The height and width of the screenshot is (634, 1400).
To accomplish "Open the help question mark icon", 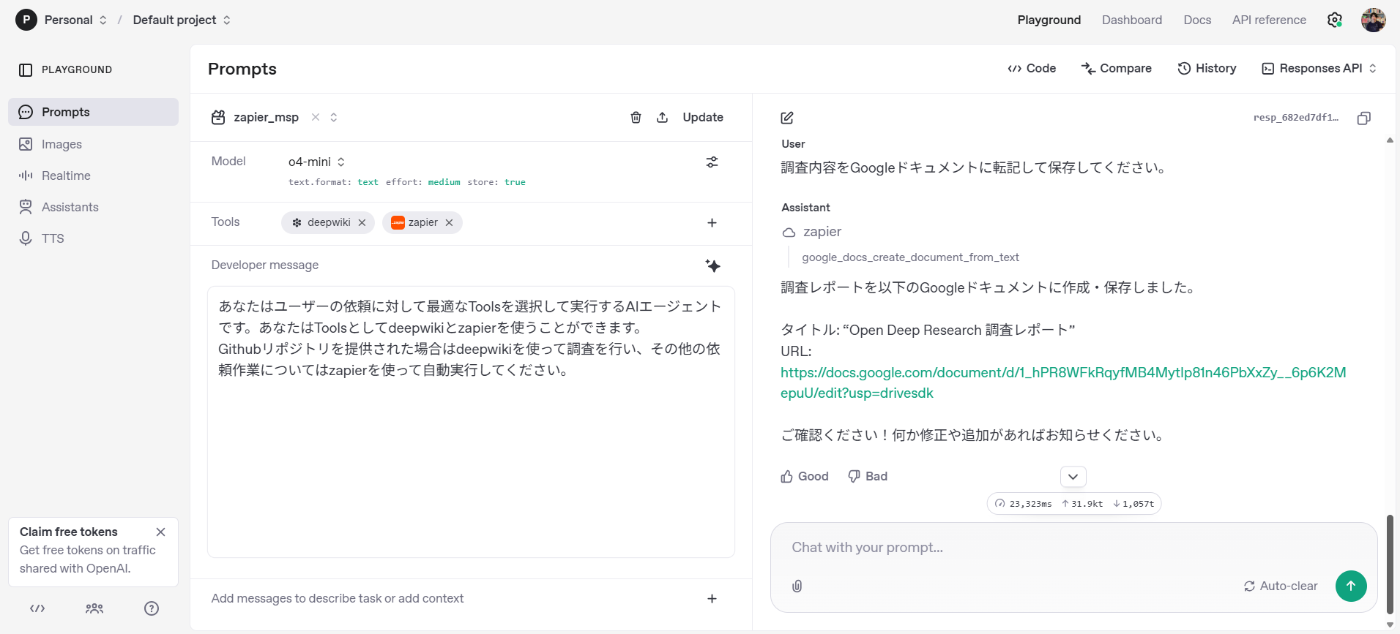I will point(151,608).
